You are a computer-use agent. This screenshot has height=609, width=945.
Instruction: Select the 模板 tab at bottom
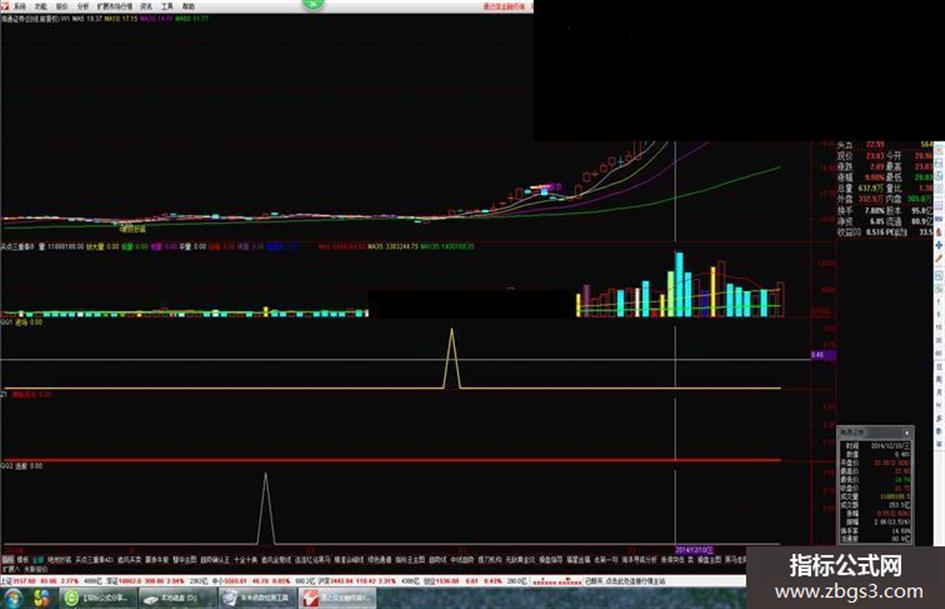coord(23,560)
